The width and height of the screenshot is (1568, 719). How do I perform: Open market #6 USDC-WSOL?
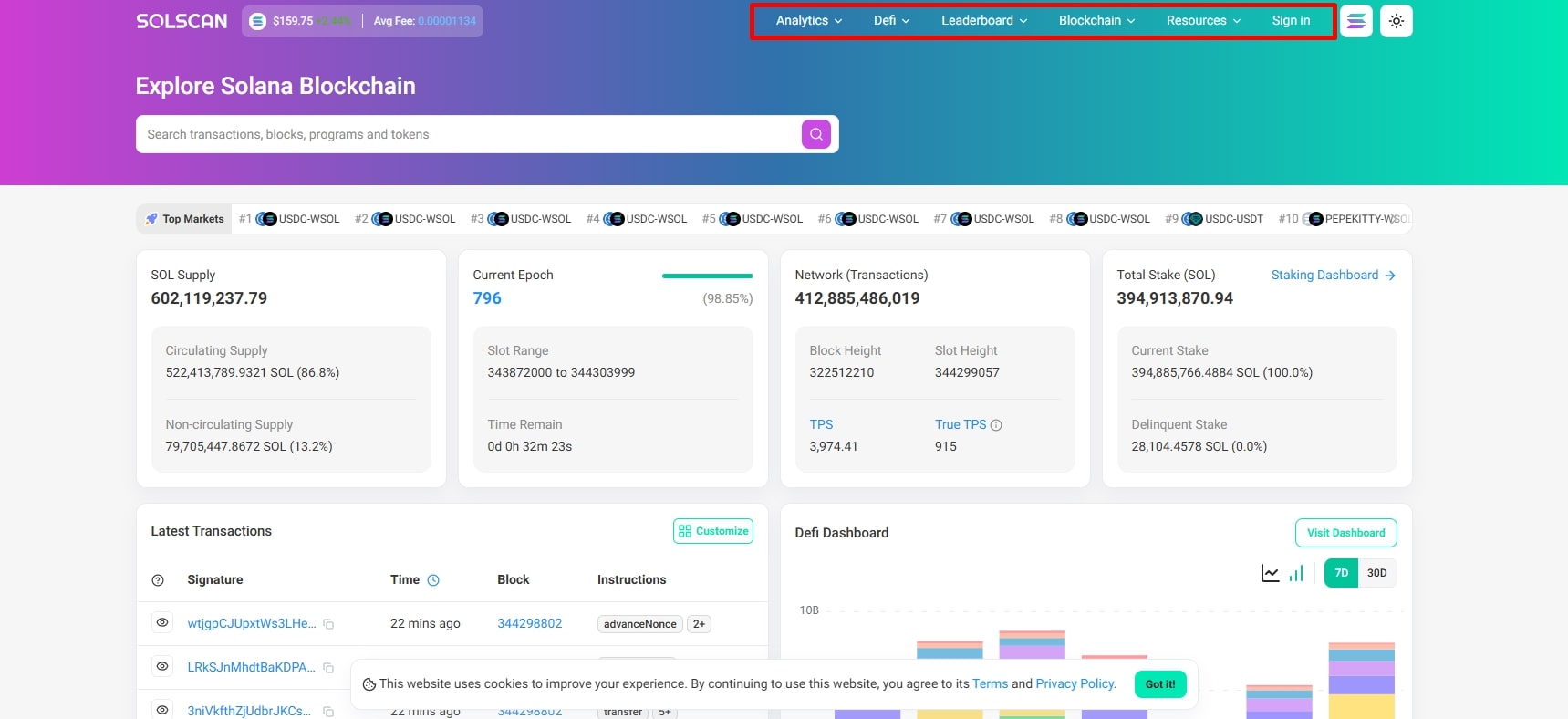pos(868,219)
